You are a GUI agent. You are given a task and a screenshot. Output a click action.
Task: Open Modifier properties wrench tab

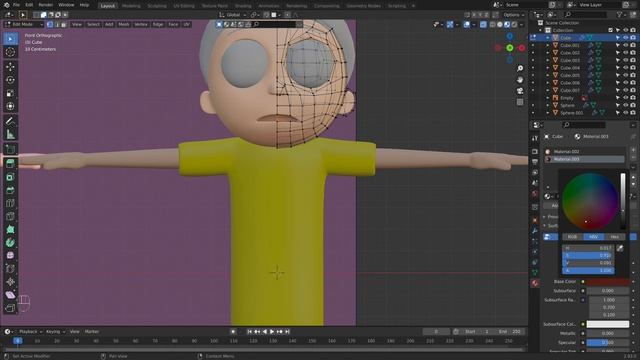tap(535, 231)
